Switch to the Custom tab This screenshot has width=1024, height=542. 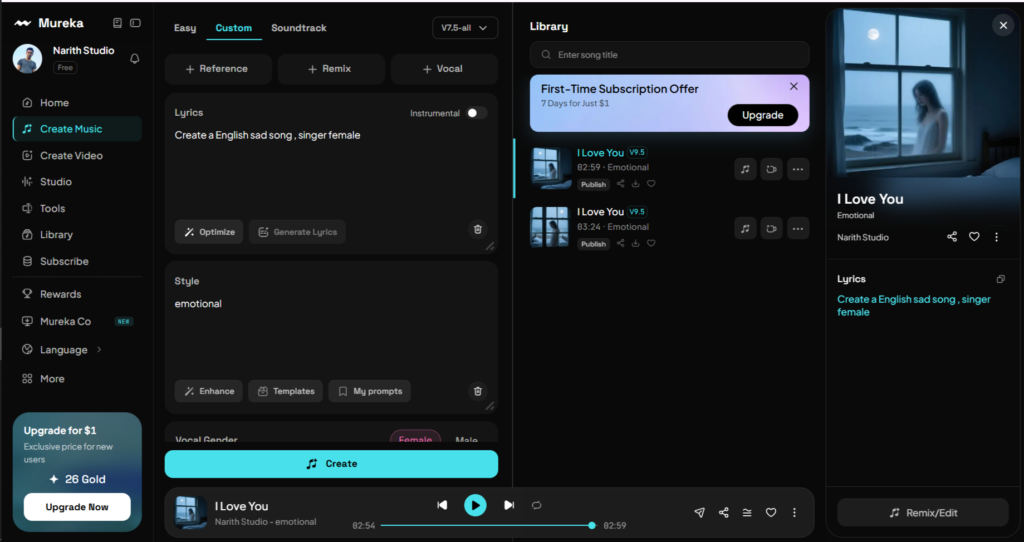click(234, 28)
